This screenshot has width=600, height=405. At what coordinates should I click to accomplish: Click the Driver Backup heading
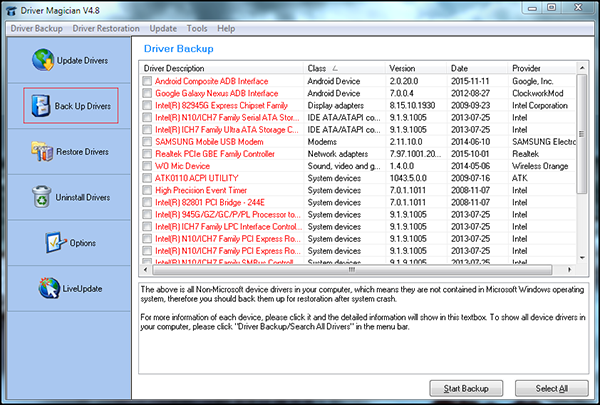pos(179,49)
